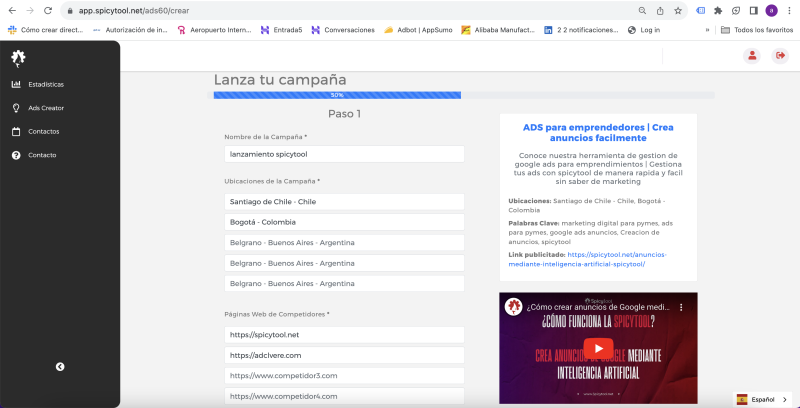Screen dimensions: 800x408
Task: Select Estadísticas menu item
Action: point(46,85)
